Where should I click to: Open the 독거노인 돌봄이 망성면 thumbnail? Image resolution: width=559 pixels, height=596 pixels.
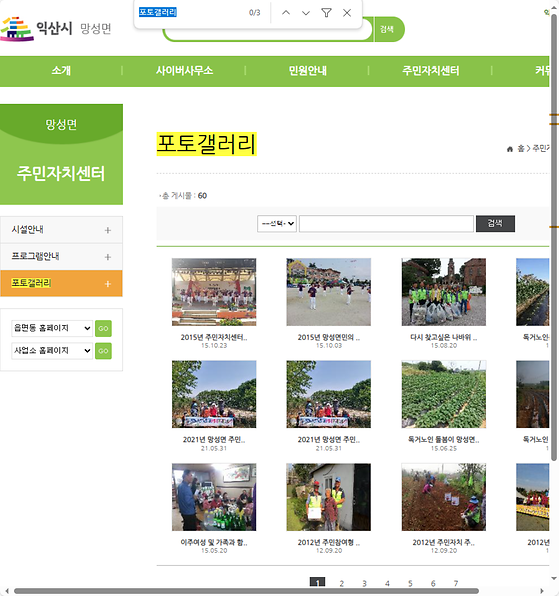click(x=443, y=394)
